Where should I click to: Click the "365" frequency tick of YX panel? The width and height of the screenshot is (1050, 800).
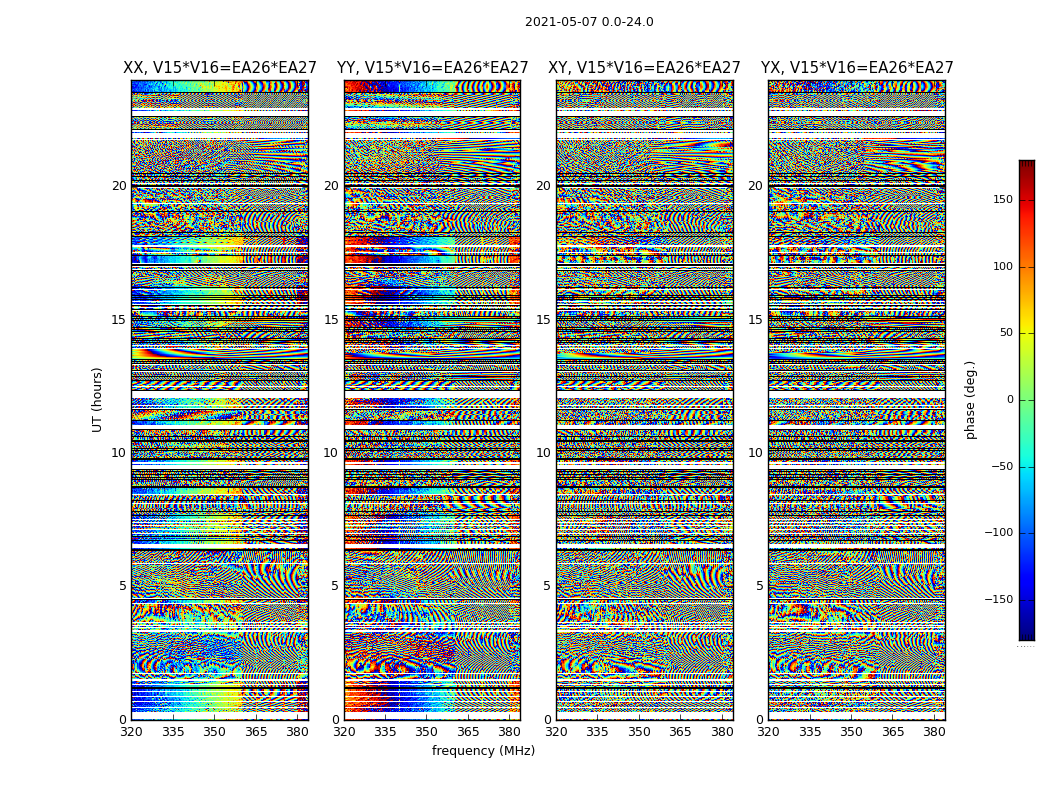893,732
